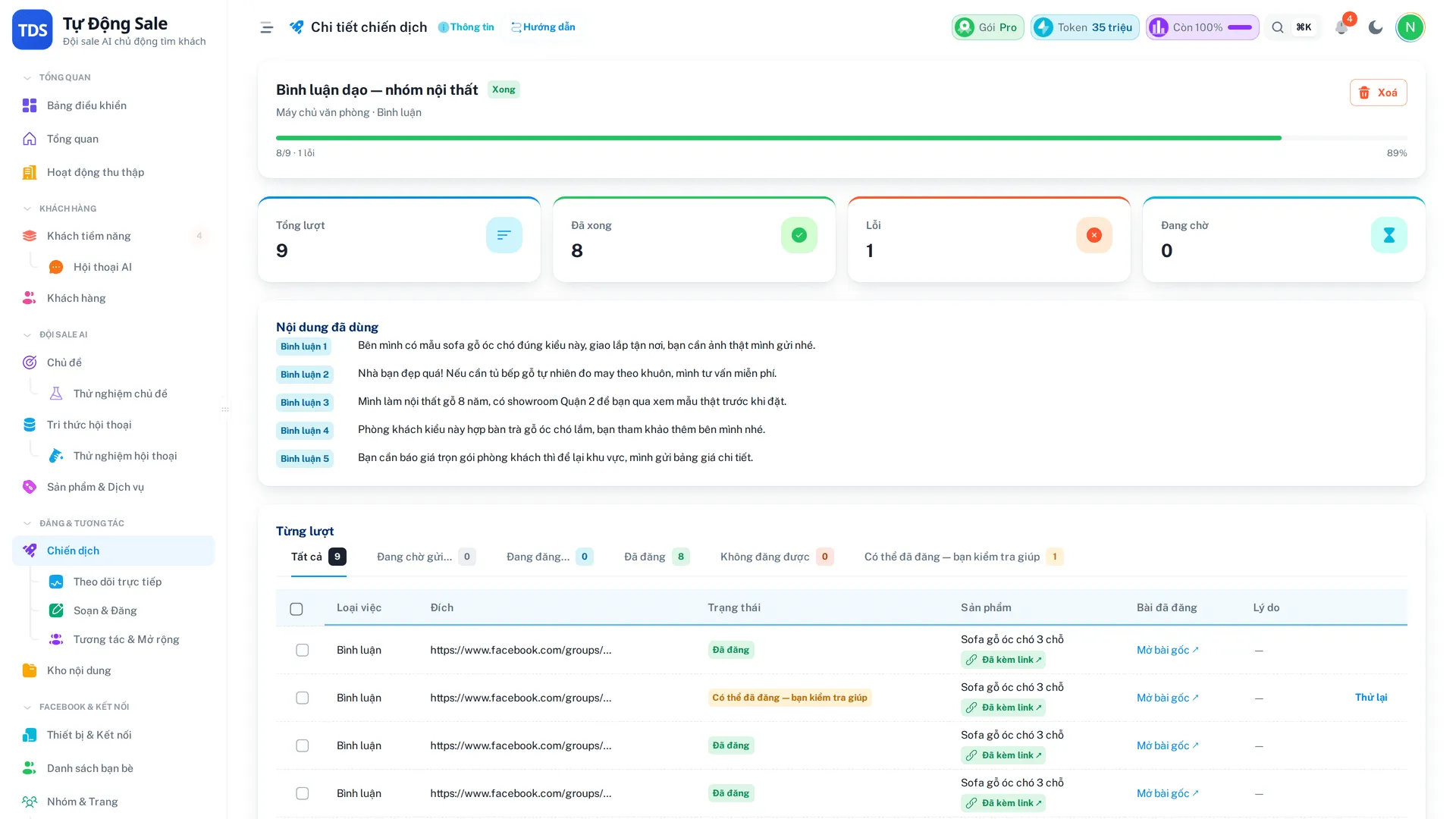Check the first Đã đăng row checkbox
The image size is (1456, 819).
coord(303,650)
